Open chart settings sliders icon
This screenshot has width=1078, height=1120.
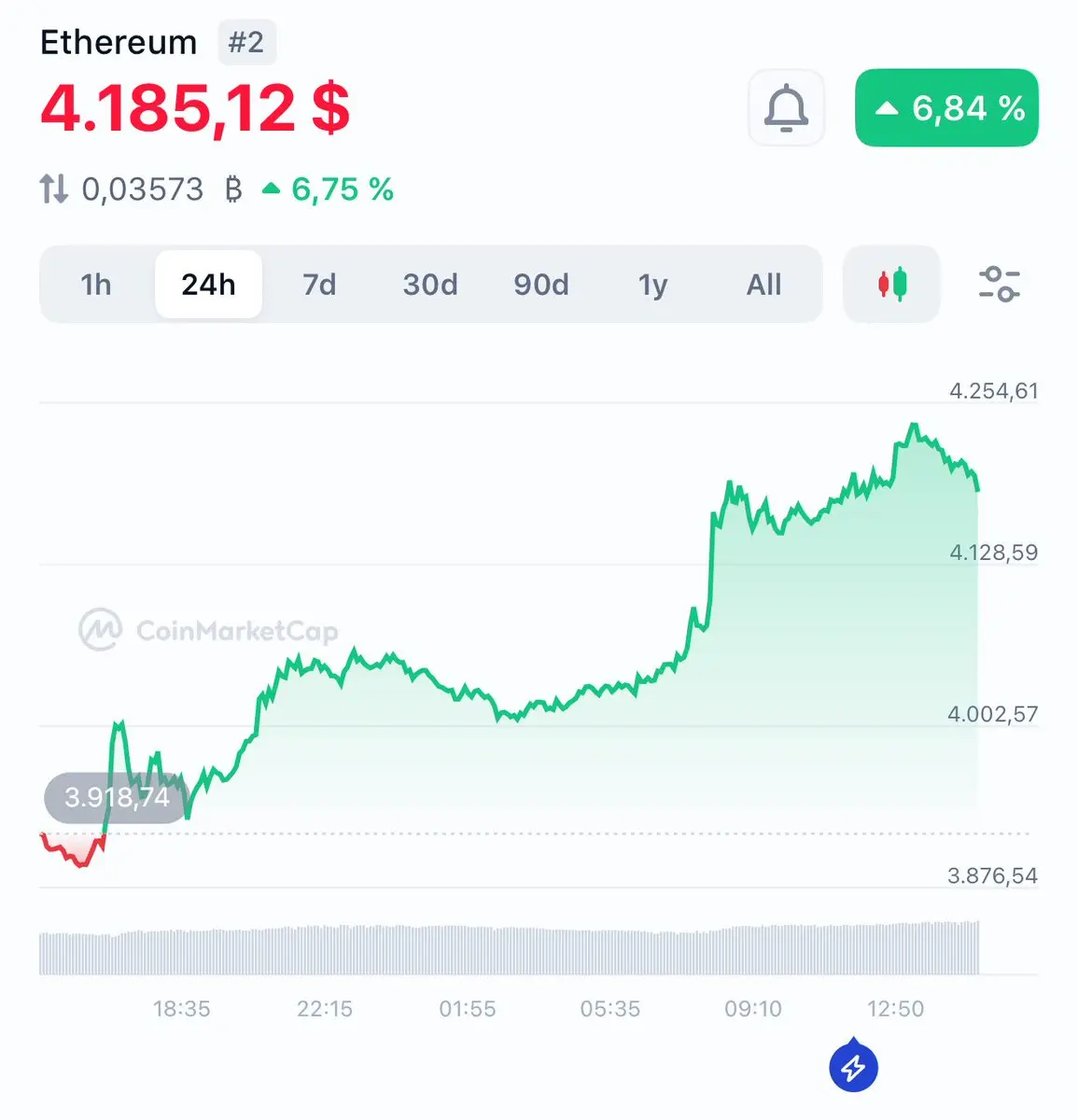coord(999,284)
